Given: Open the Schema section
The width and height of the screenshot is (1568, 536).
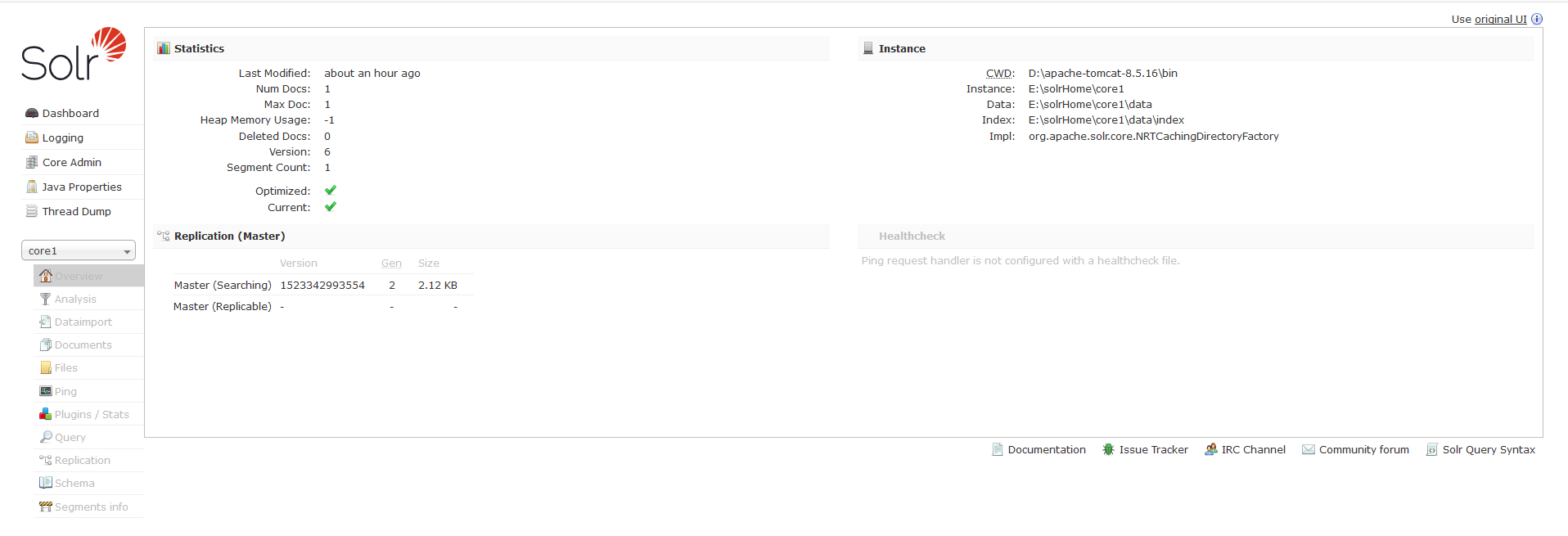Looking at the screenshot, I should (74, 483).
